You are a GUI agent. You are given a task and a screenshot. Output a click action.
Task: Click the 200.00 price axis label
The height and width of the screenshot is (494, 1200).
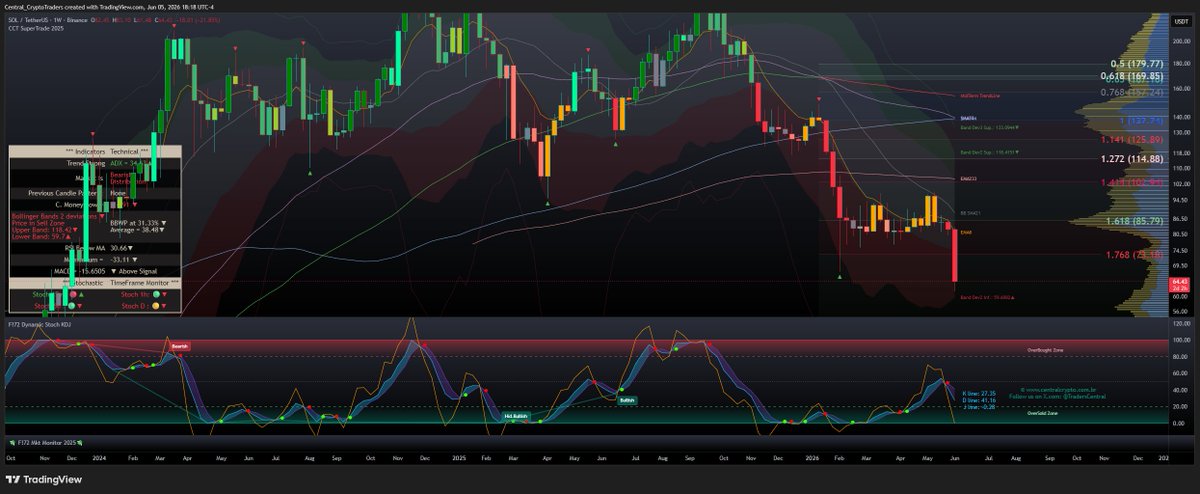(x=1180, y=42)
